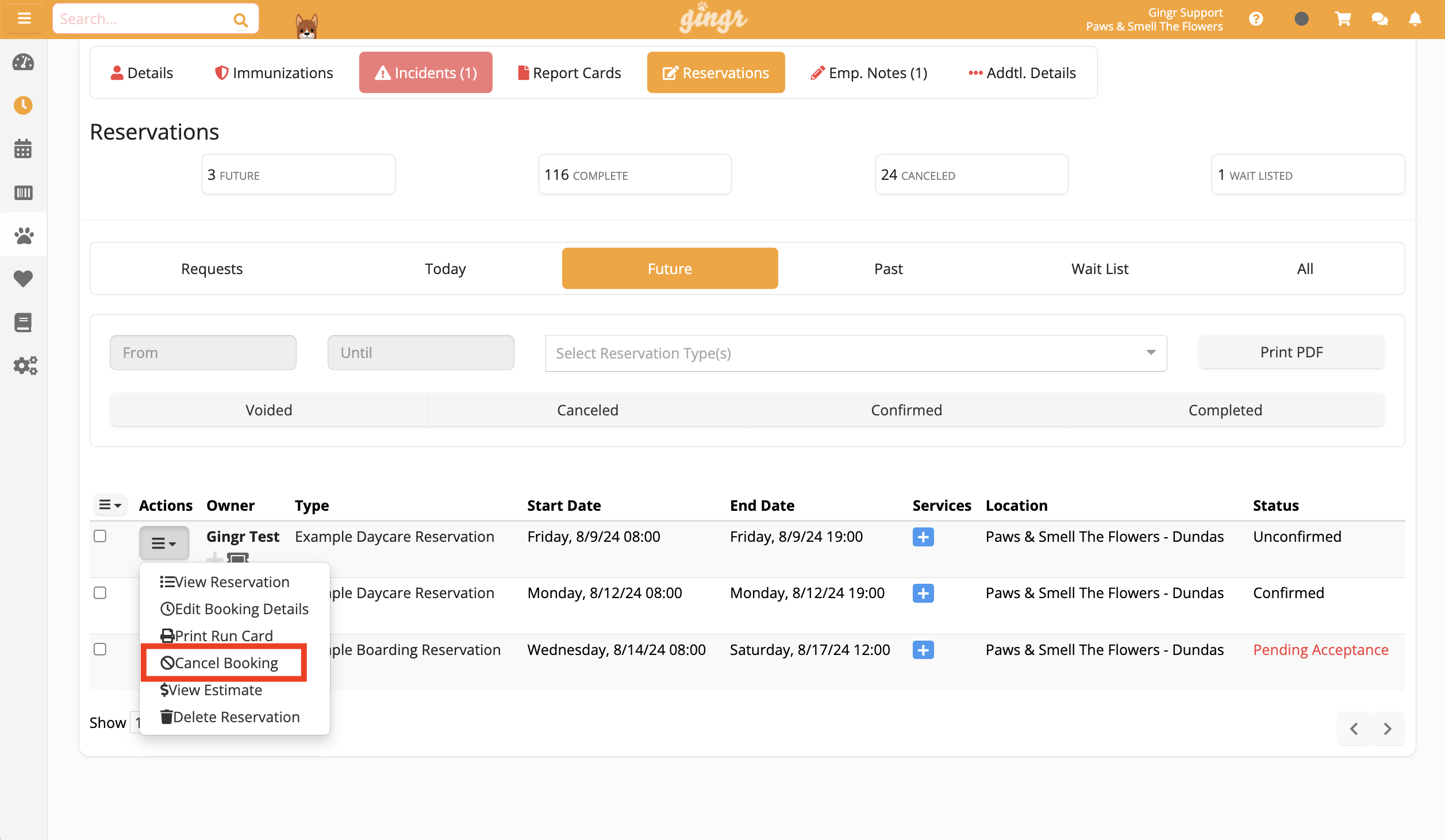Open the chat messages icon
This screenshot has height=840, width=1445.
(1379, 20)
